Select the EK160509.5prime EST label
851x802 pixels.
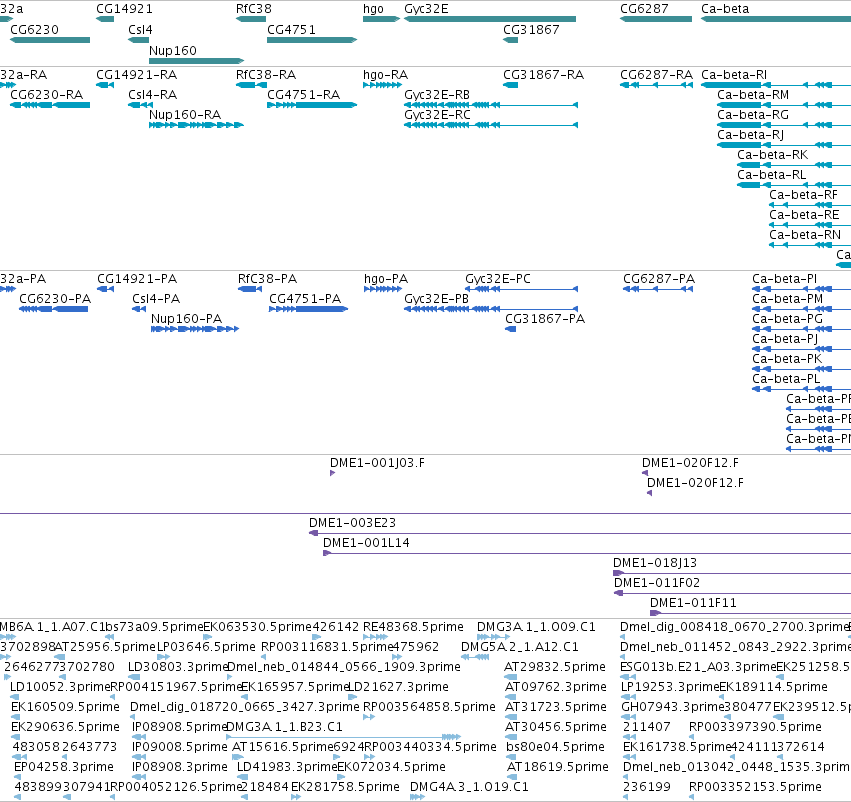[65, 706]
